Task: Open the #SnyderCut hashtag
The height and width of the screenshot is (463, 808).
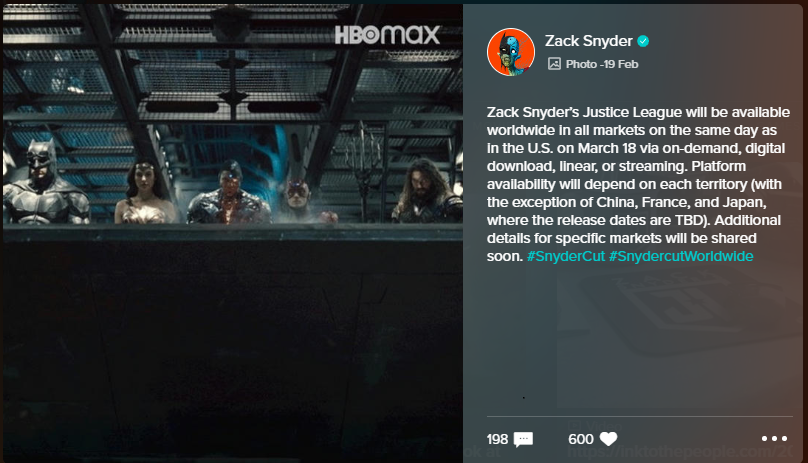Action: (x=566, y=256)
